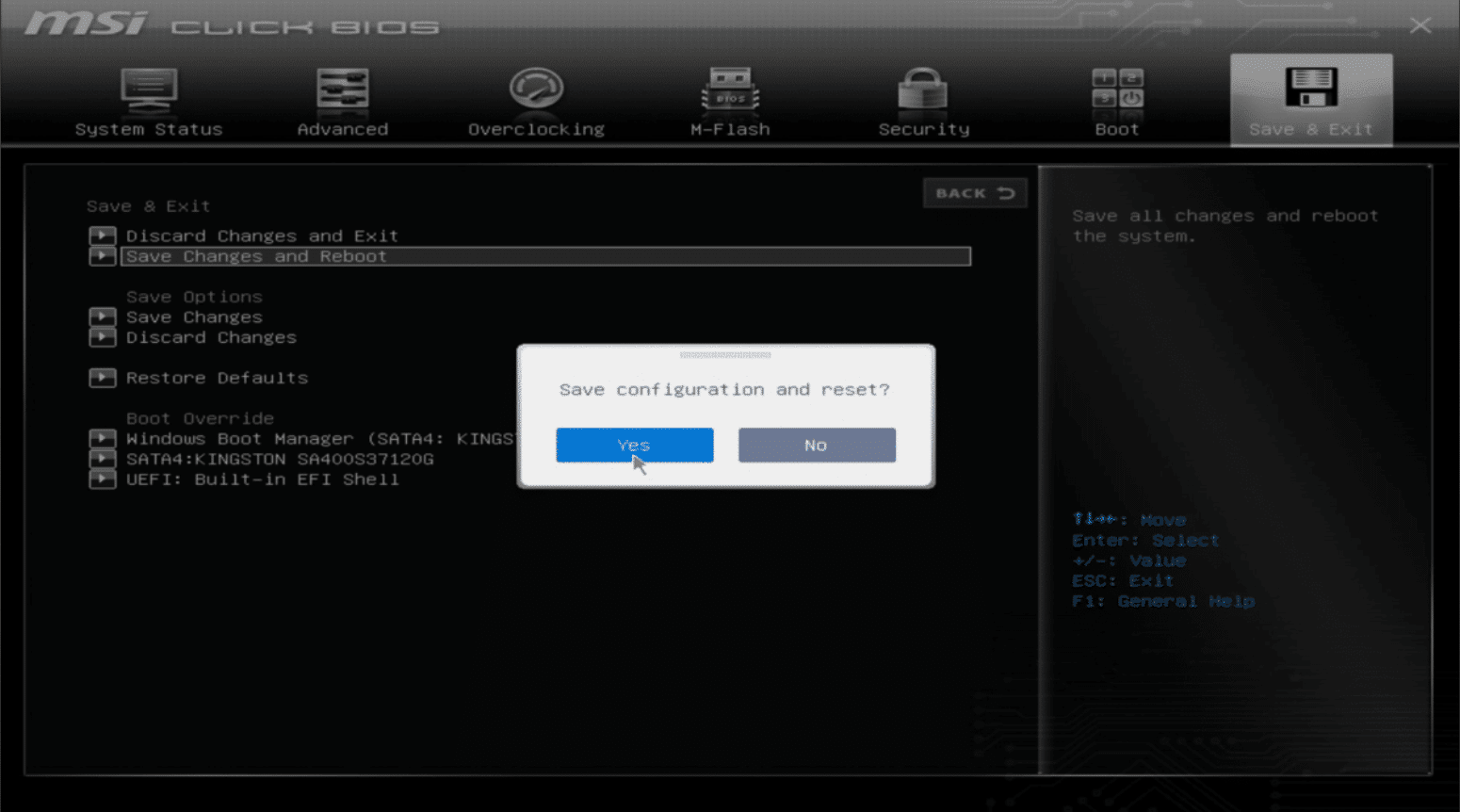Open the Security padlock icon

[923, 89]
